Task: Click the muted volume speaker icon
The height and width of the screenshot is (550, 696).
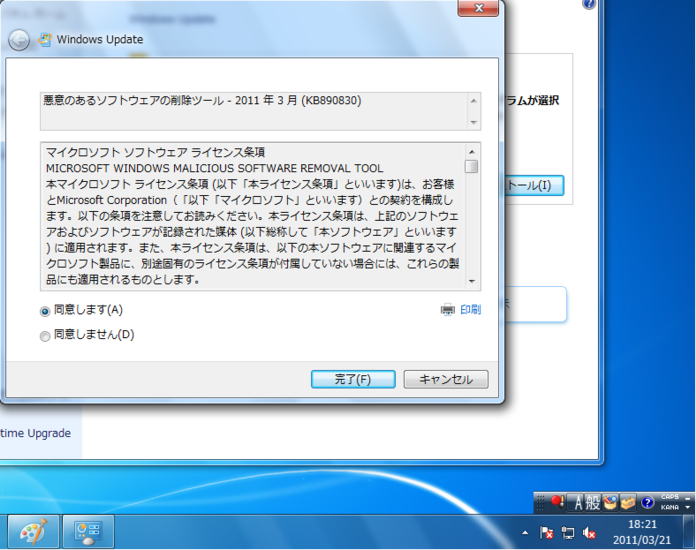Action: click(589, 533)
